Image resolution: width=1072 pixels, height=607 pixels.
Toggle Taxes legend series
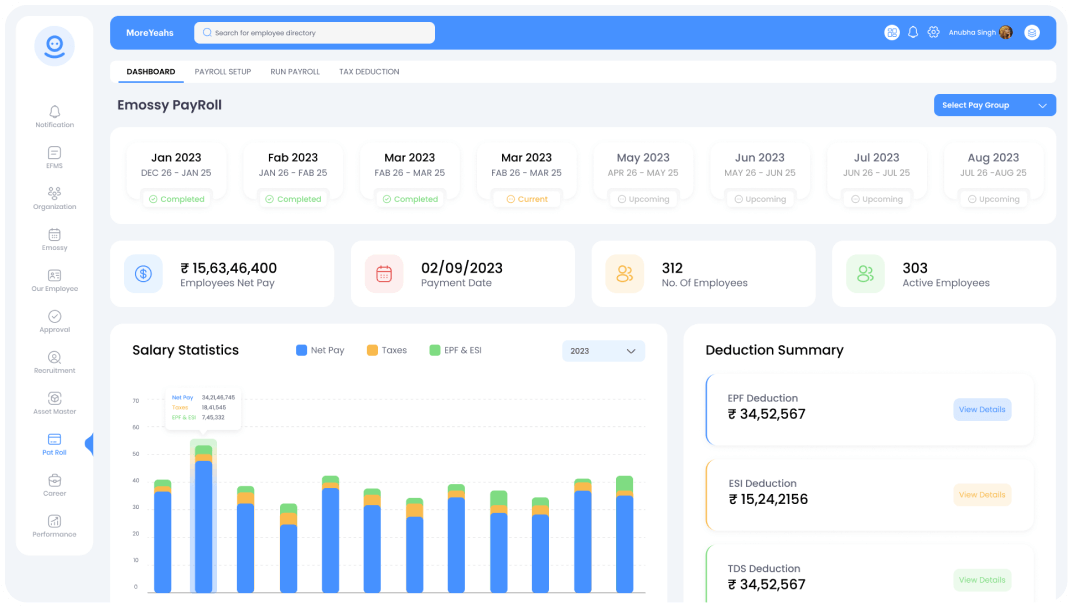[386, 351]
